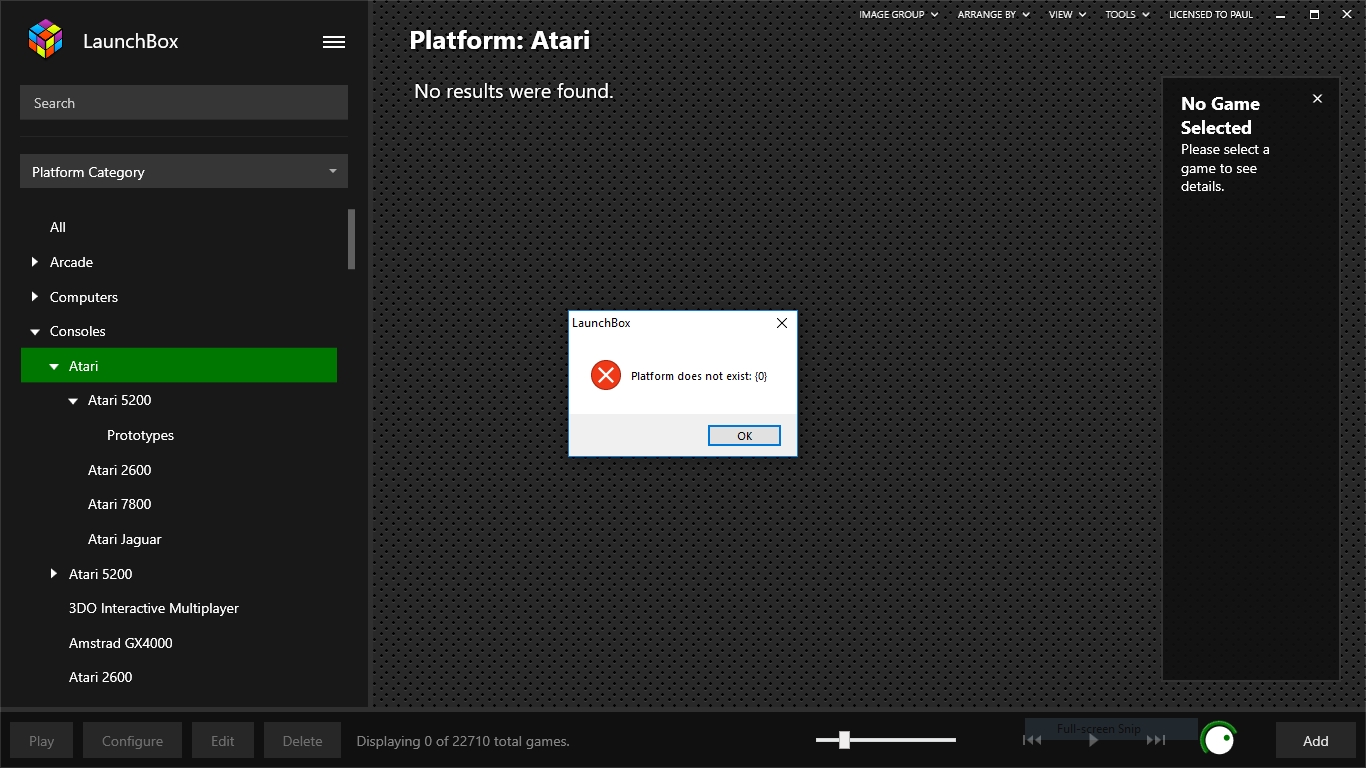This screenshot has width=1366, height=768.
Task: Select the Atari 7800 tree item
Action: pyautogui.click(x=120, y=505)
